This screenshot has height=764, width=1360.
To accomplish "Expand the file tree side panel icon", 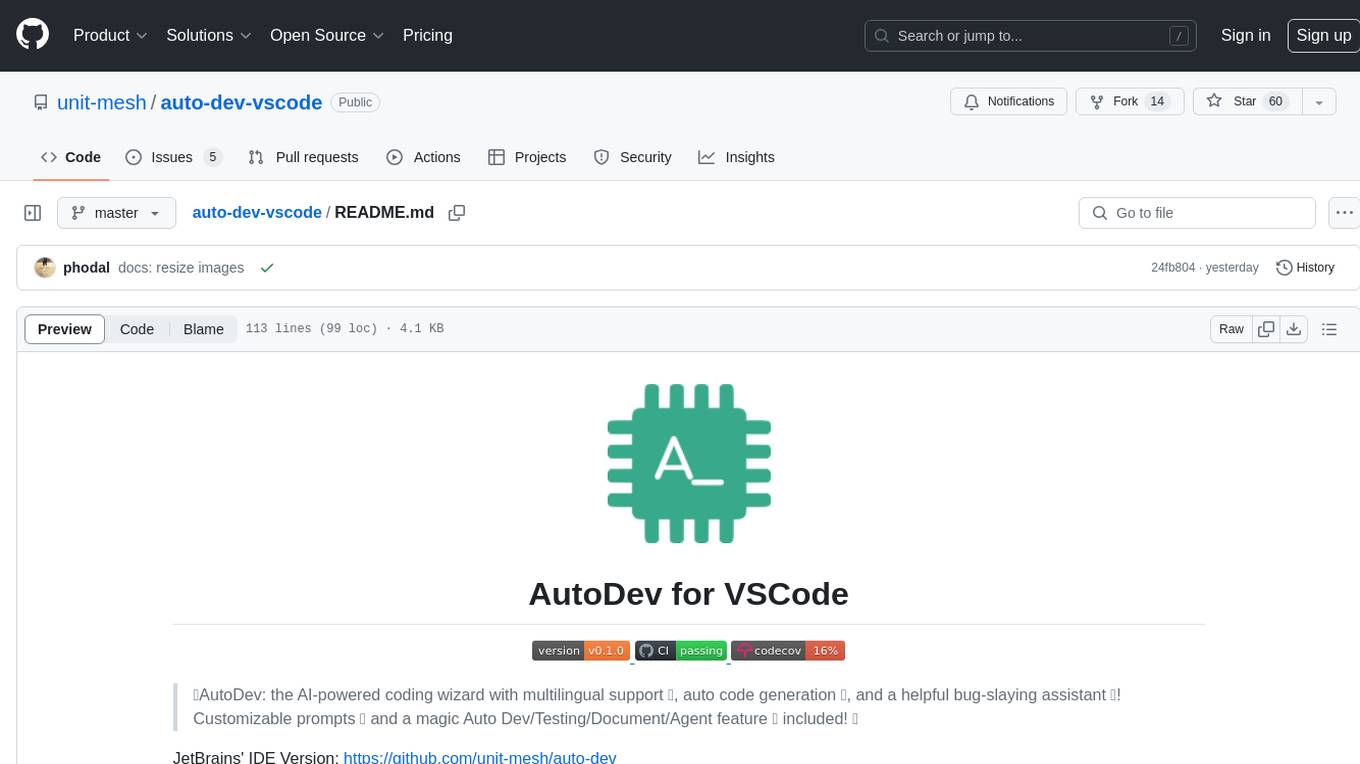I will click(x=33, y=213).
